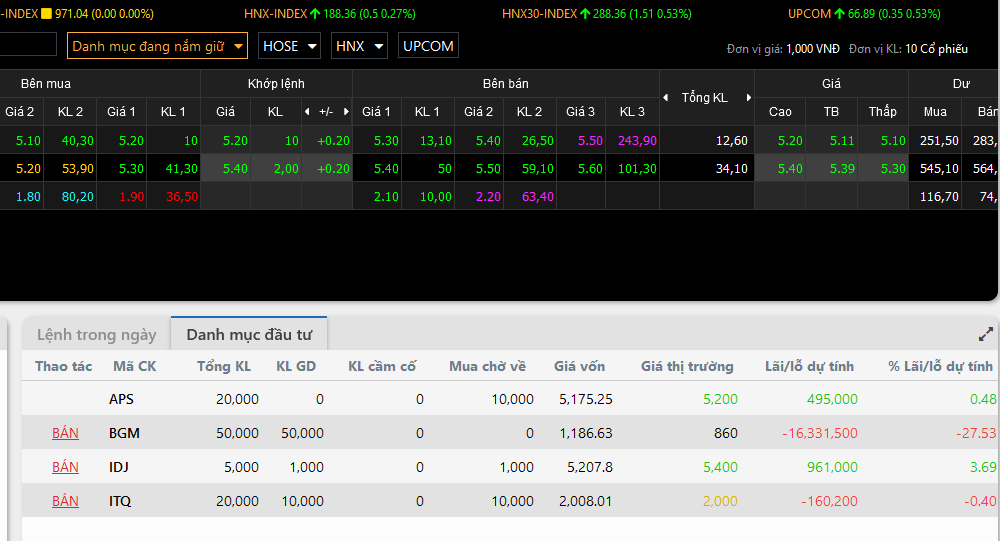Click the right arrow beside Tổng KL header
The image size is (1000, 541).
pos(749,98)
